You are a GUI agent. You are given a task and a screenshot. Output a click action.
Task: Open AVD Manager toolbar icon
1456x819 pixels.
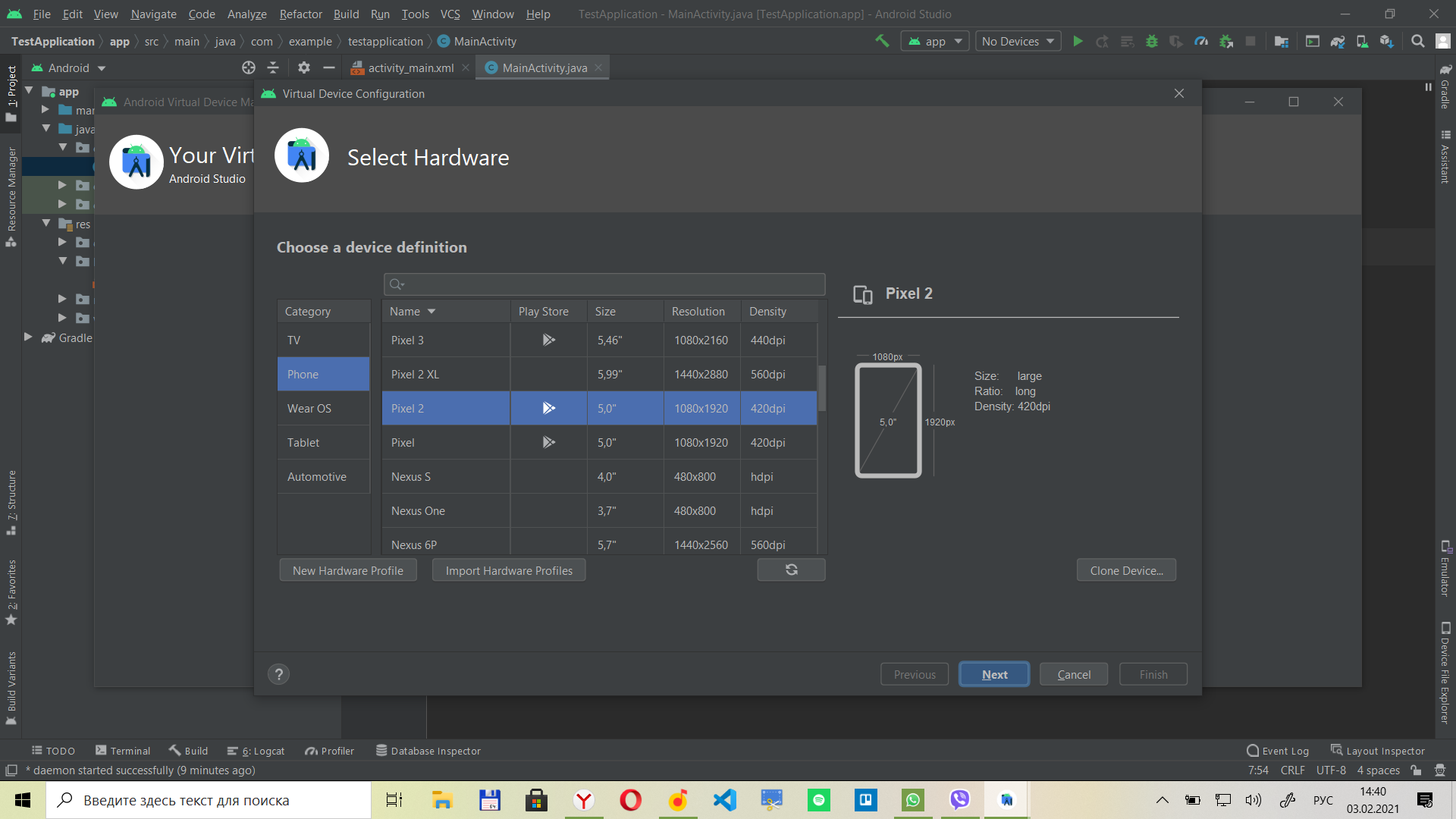click(1362, 41)
